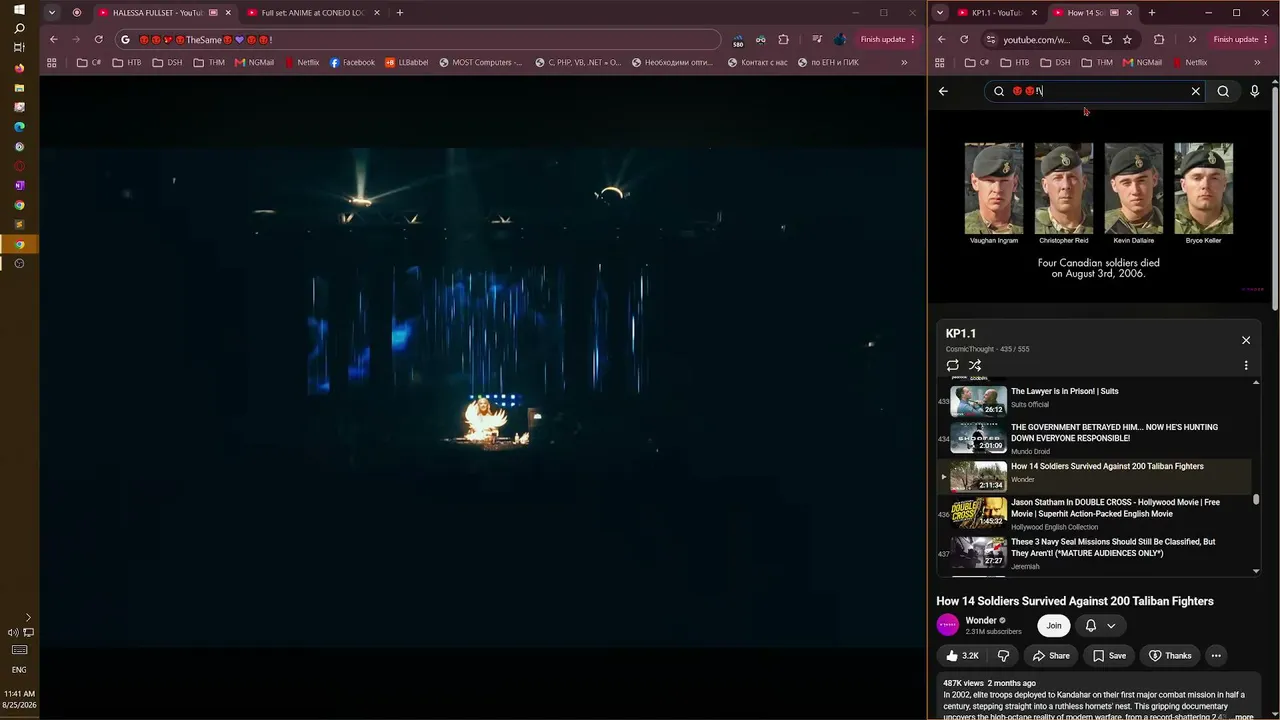Image resolution: width=1280 pixels, height=720 pixels.
Task: Open Apps grid in right bookmarks bar
Action: (942, 63)
